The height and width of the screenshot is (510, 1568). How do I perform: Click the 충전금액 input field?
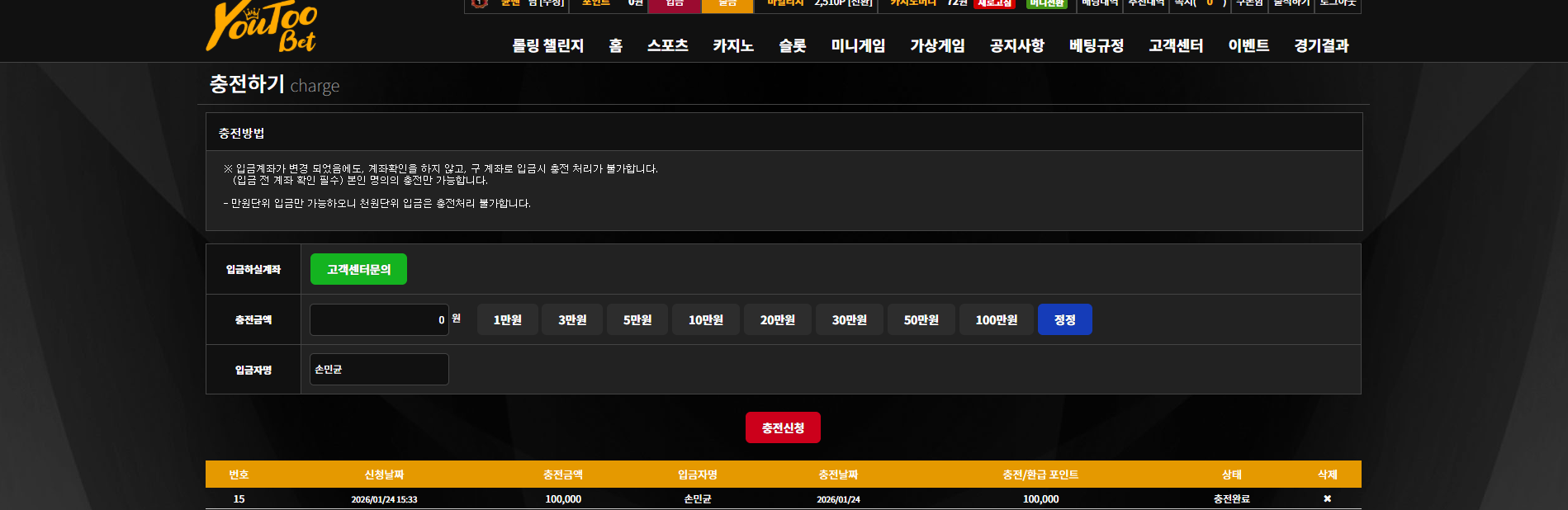point(379,319)
